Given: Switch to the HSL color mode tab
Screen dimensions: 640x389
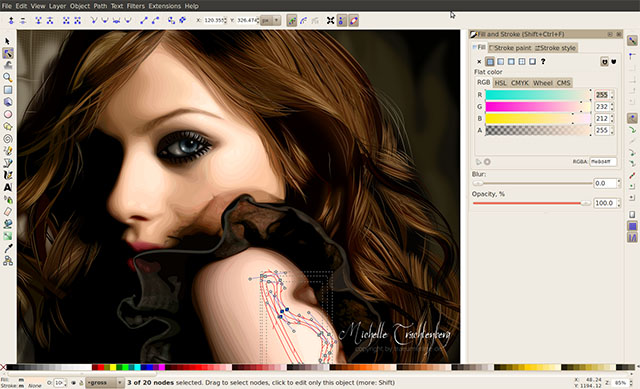Looking at the screenshot, I should click(x=500, y=83).
